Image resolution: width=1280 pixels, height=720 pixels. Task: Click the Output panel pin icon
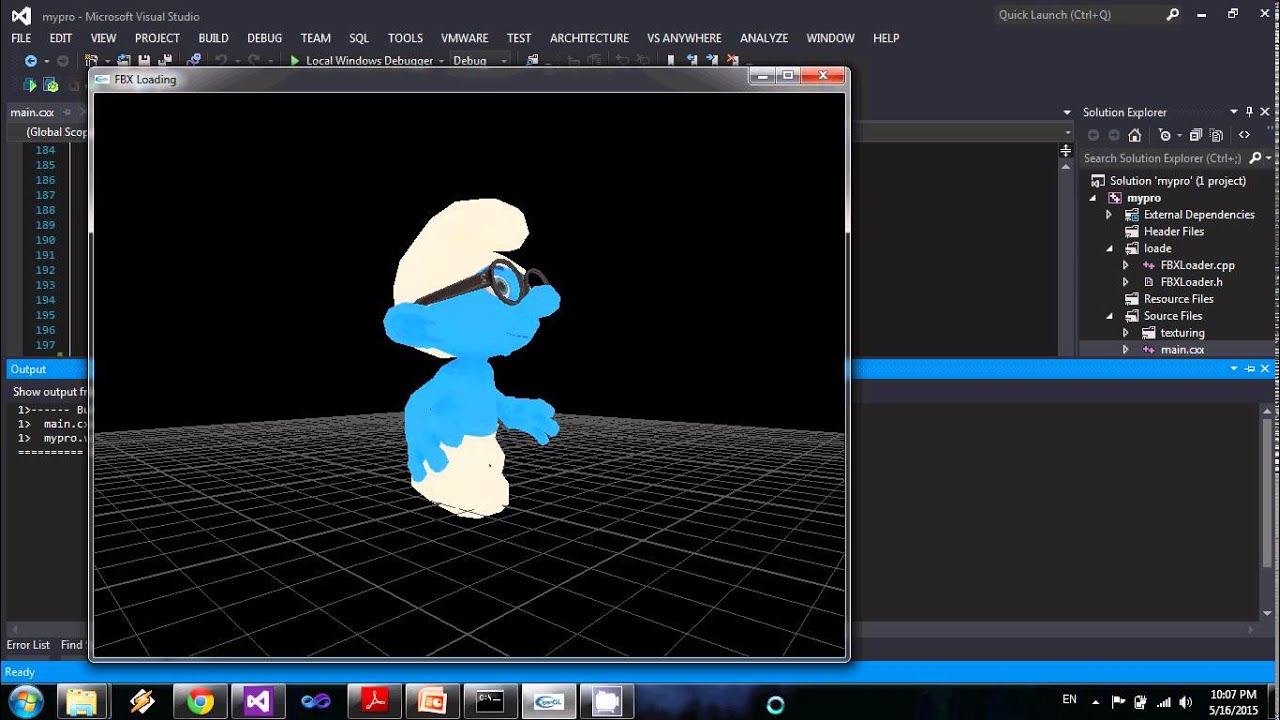pyautogui.click(x=1250, y=369)
